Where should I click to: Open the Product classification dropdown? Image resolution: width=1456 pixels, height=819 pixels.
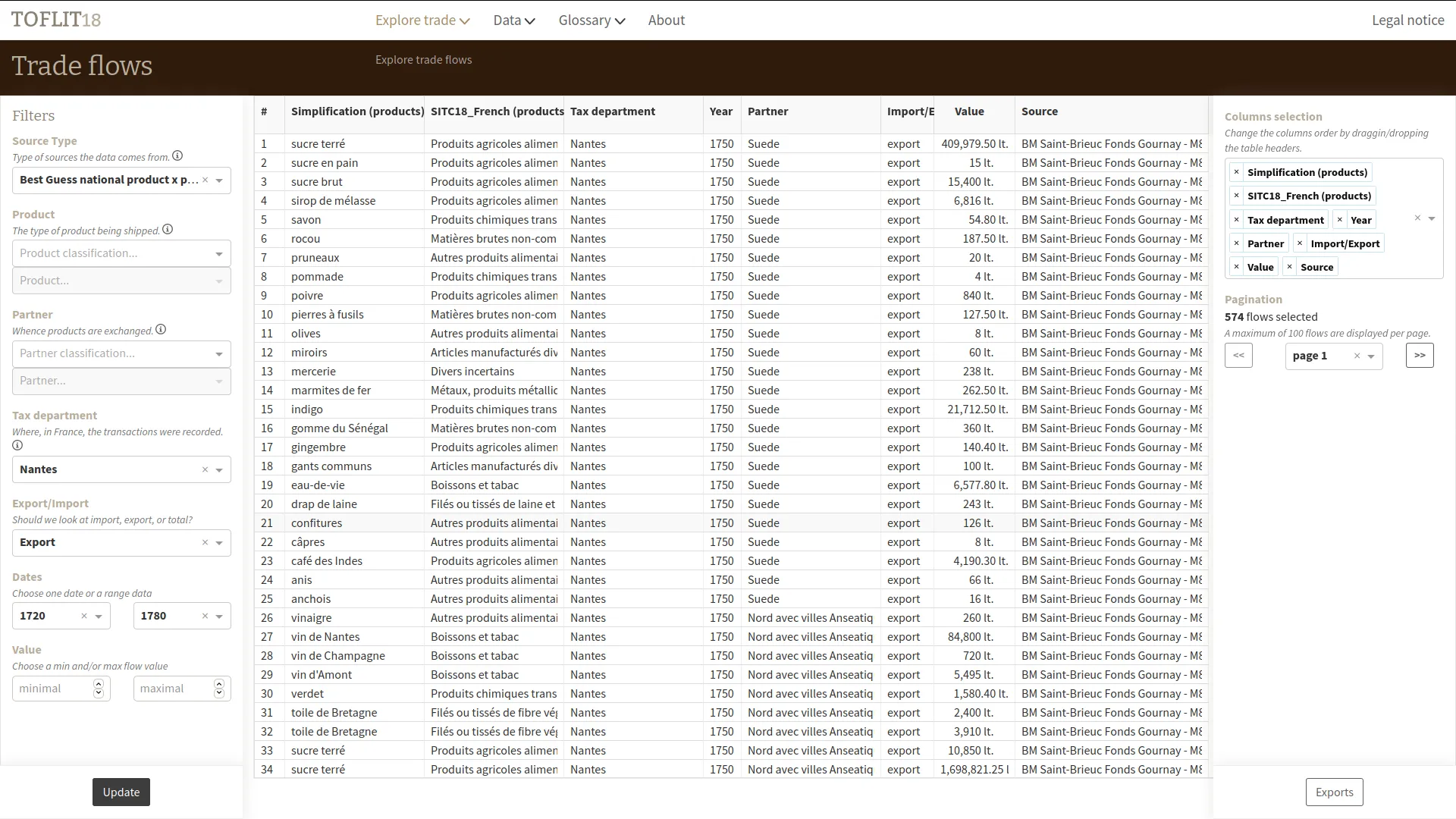pos(120,252)
